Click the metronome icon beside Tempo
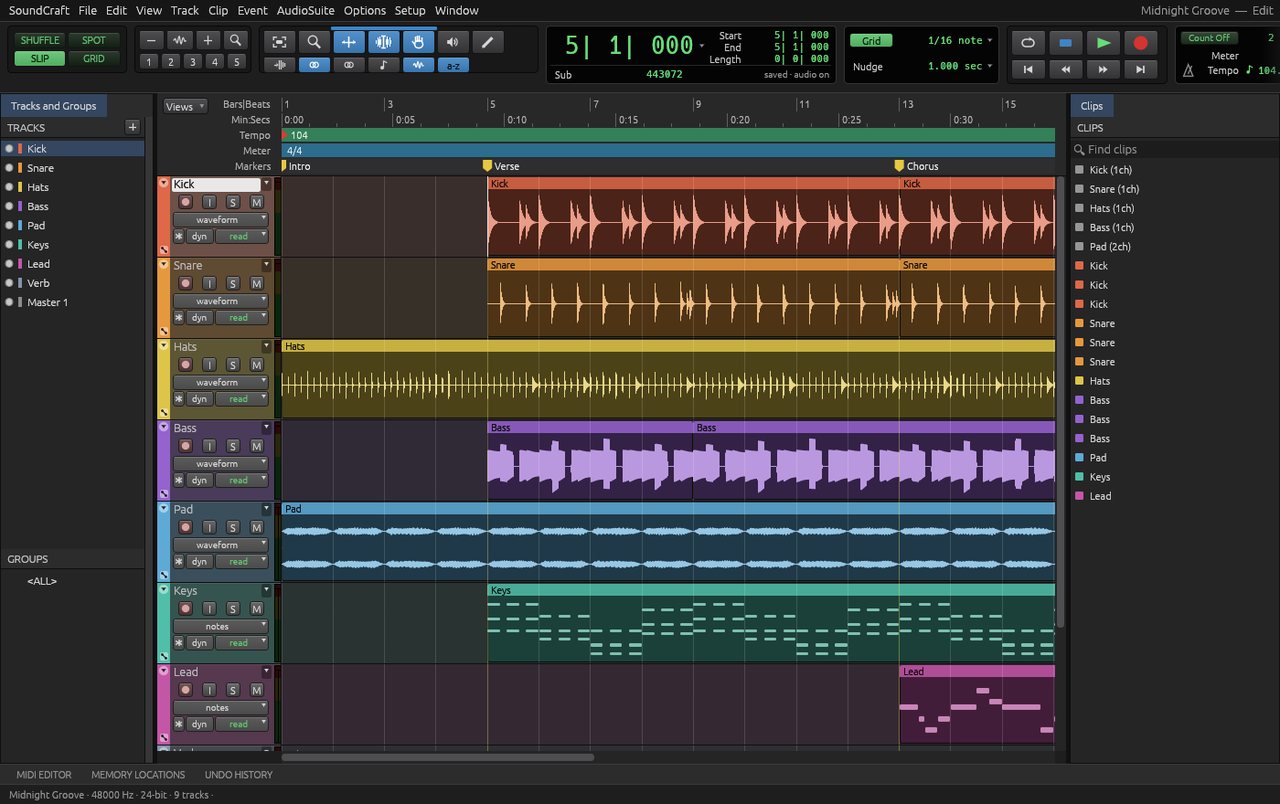The image size is (1280, 804). [x=1189, y=71]
